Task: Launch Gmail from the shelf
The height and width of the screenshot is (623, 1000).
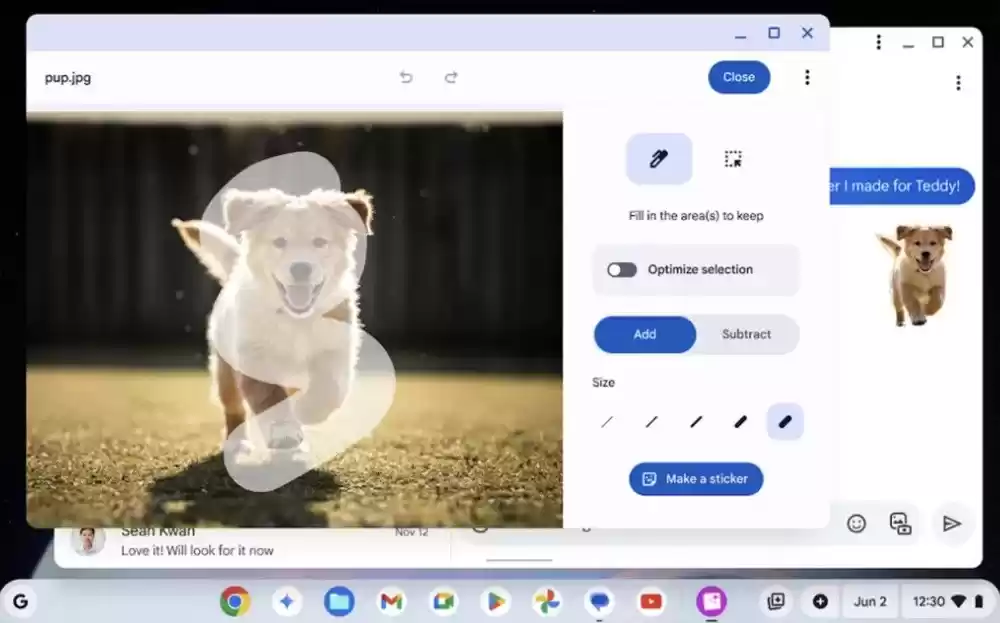Action: point(391,601)
